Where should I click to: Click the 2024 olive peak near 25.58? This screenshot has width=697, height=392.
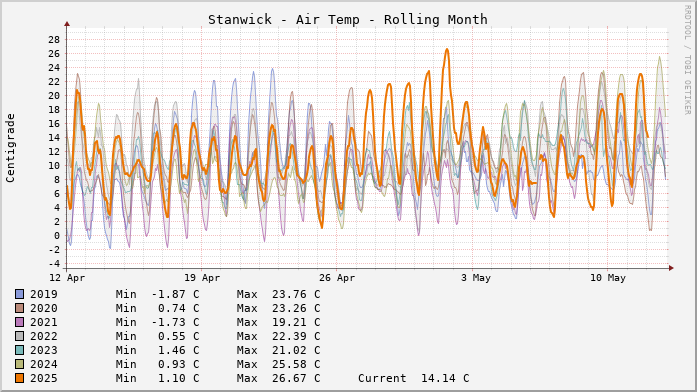coord(660,57)
